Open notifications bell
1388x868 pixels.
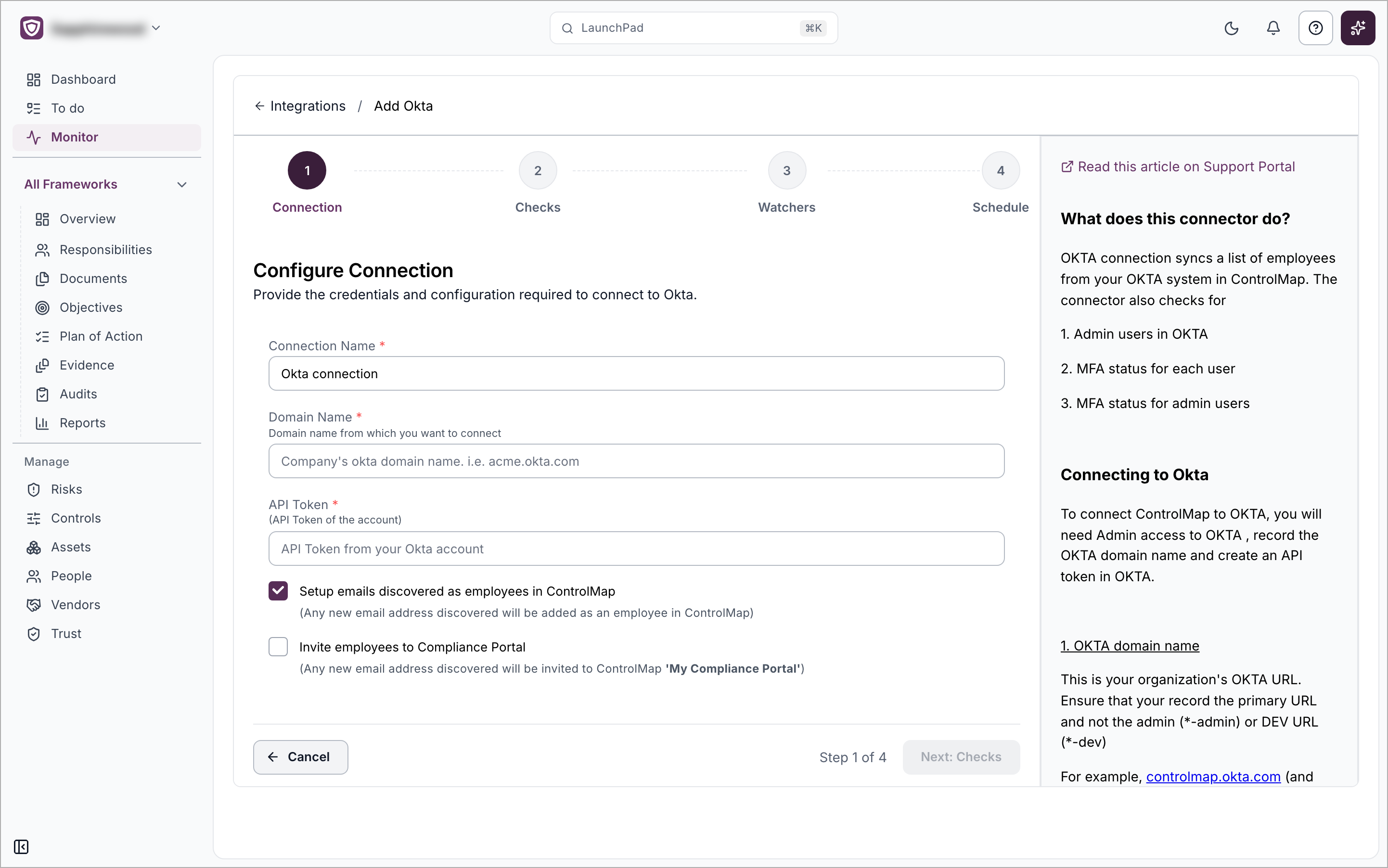1273,28
